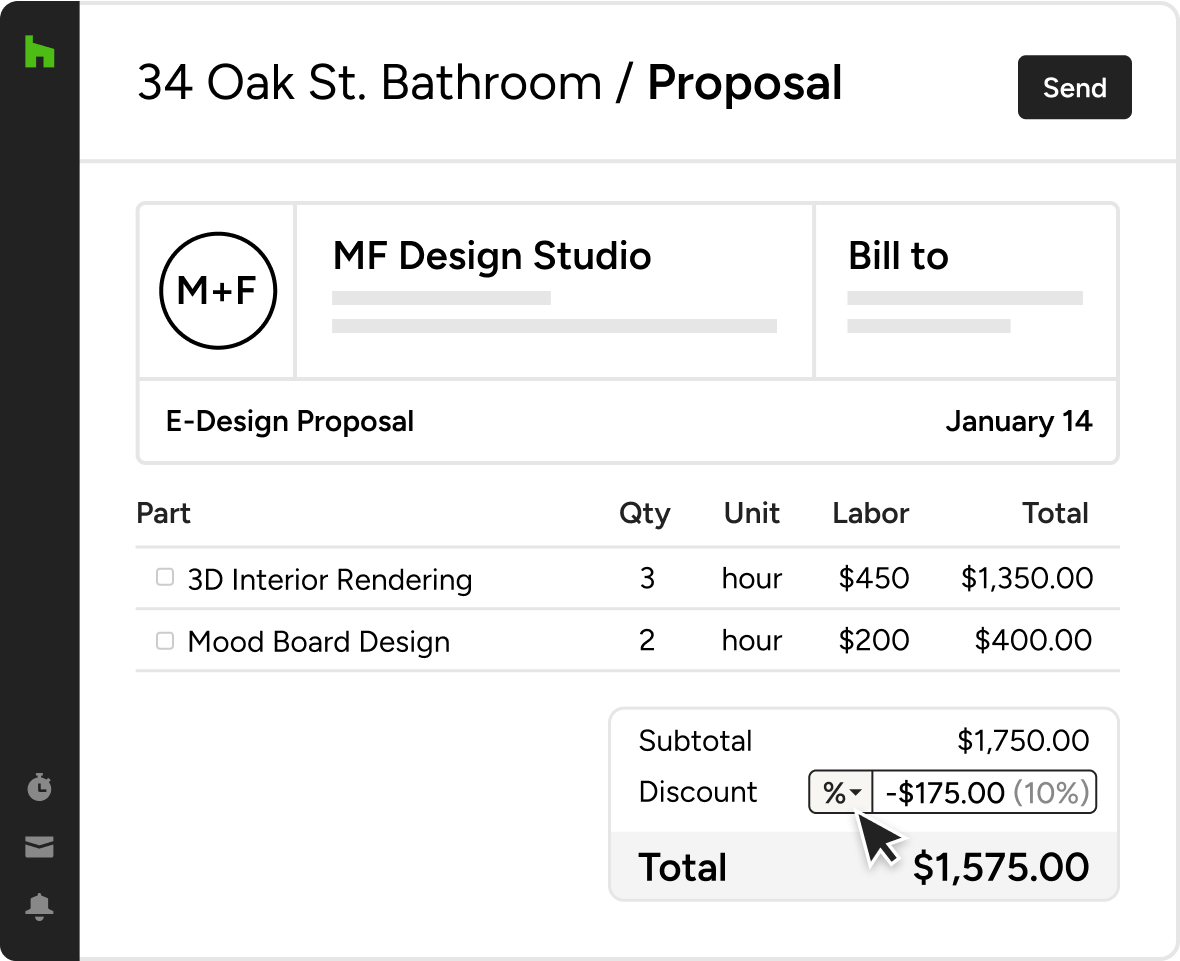Viewport: 1180px width, 961px height.
Task: Click the Part column header
Action: 163,514
